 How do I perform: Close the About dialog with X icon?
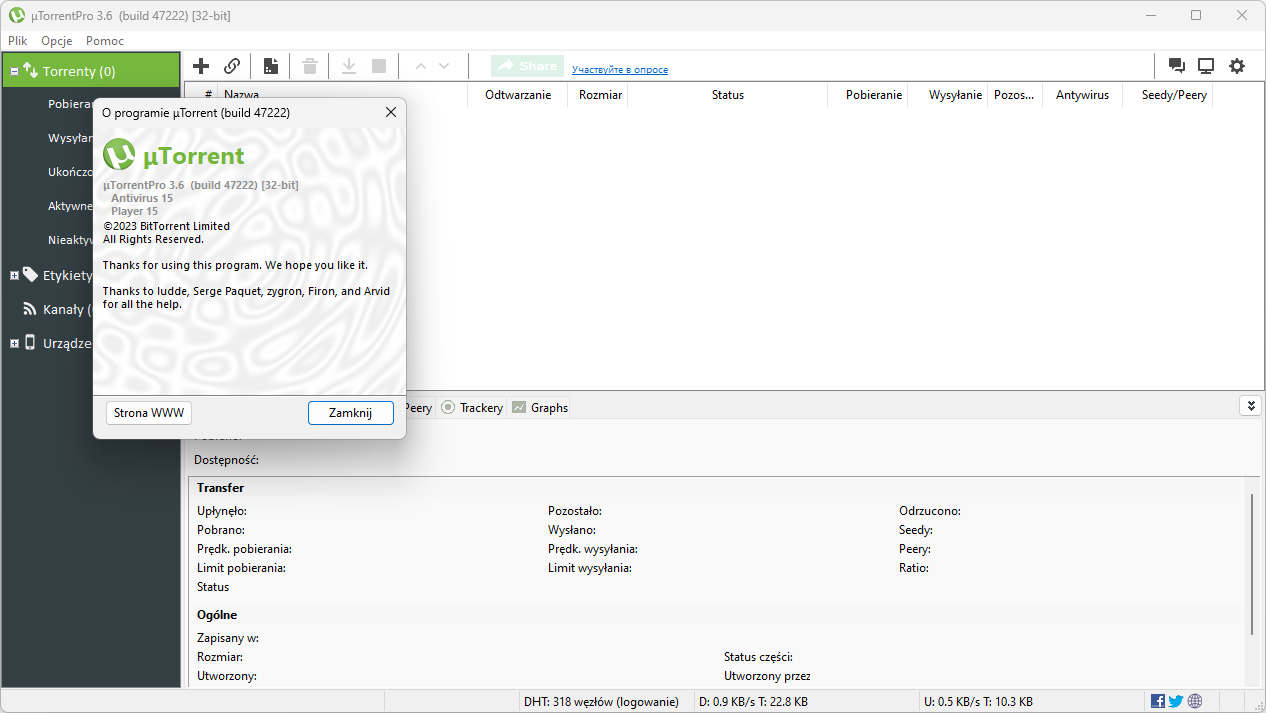391,113
